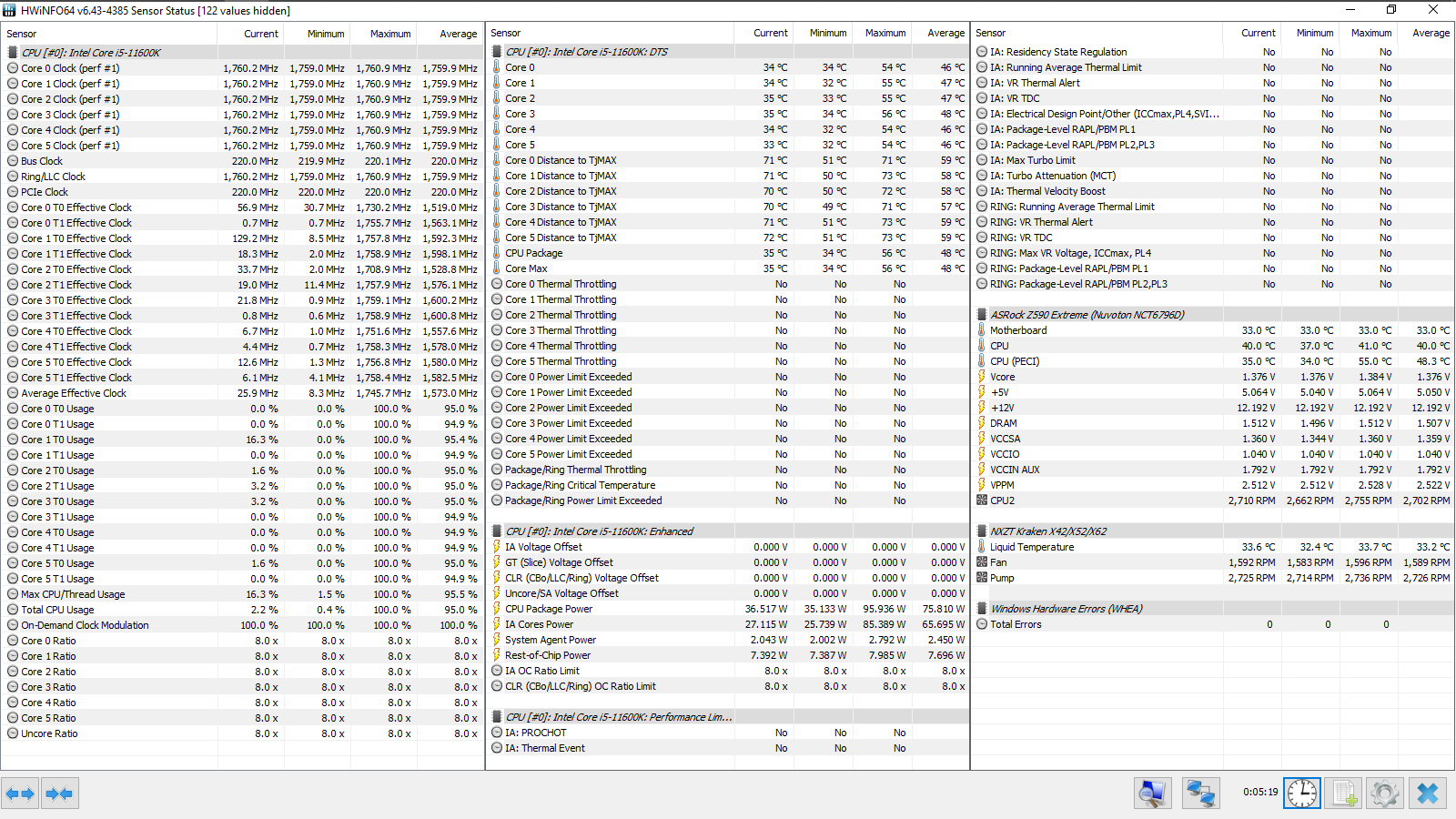Click the Sensor column header in the left panel
Image resolution: width=1456 pixels, height=819 pixels.
(x=109, y=34)
